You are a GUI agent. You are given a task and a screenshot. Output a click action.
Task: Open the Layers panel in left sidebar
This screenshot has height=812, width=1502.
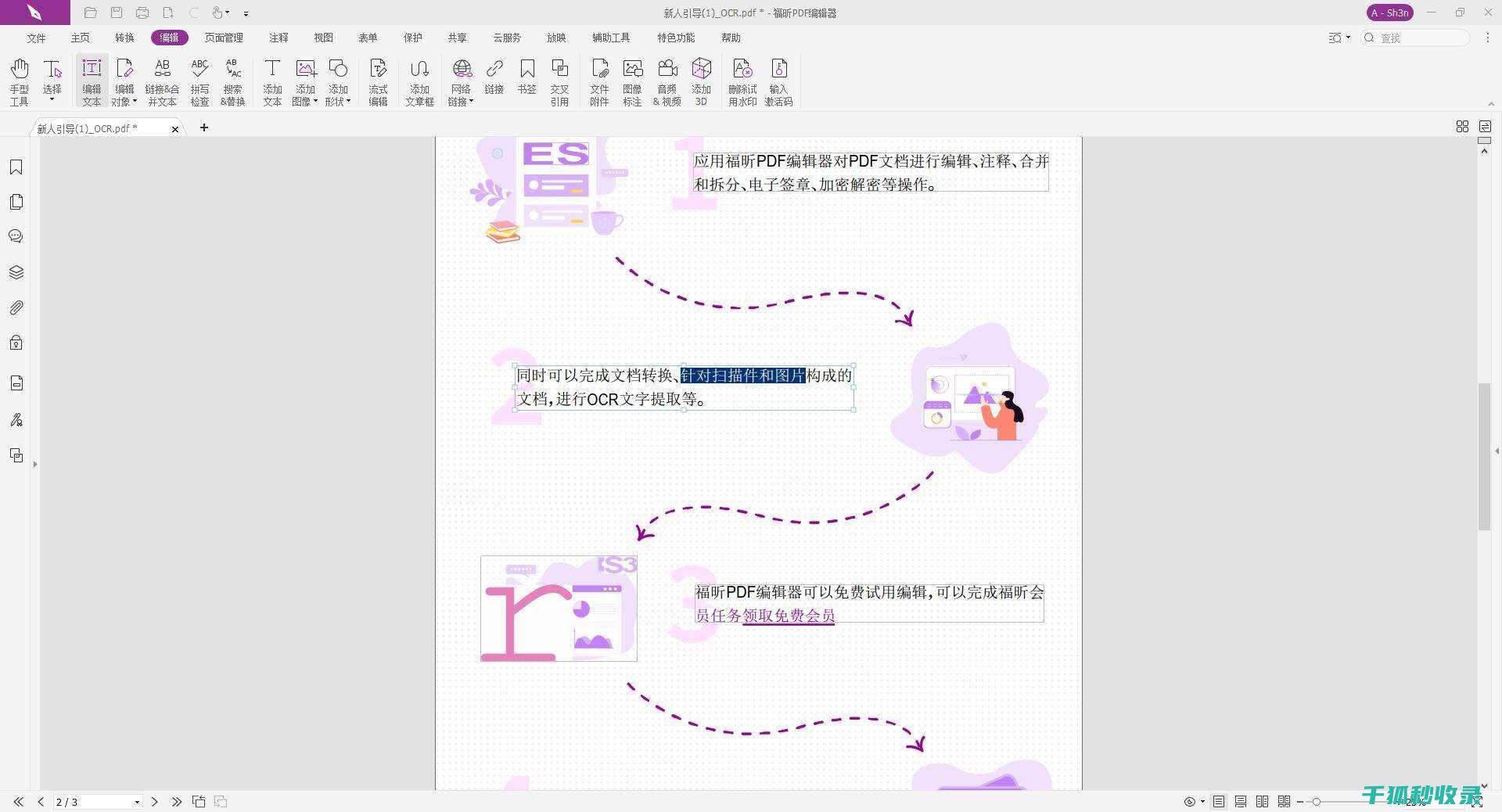tap(16, 272)
